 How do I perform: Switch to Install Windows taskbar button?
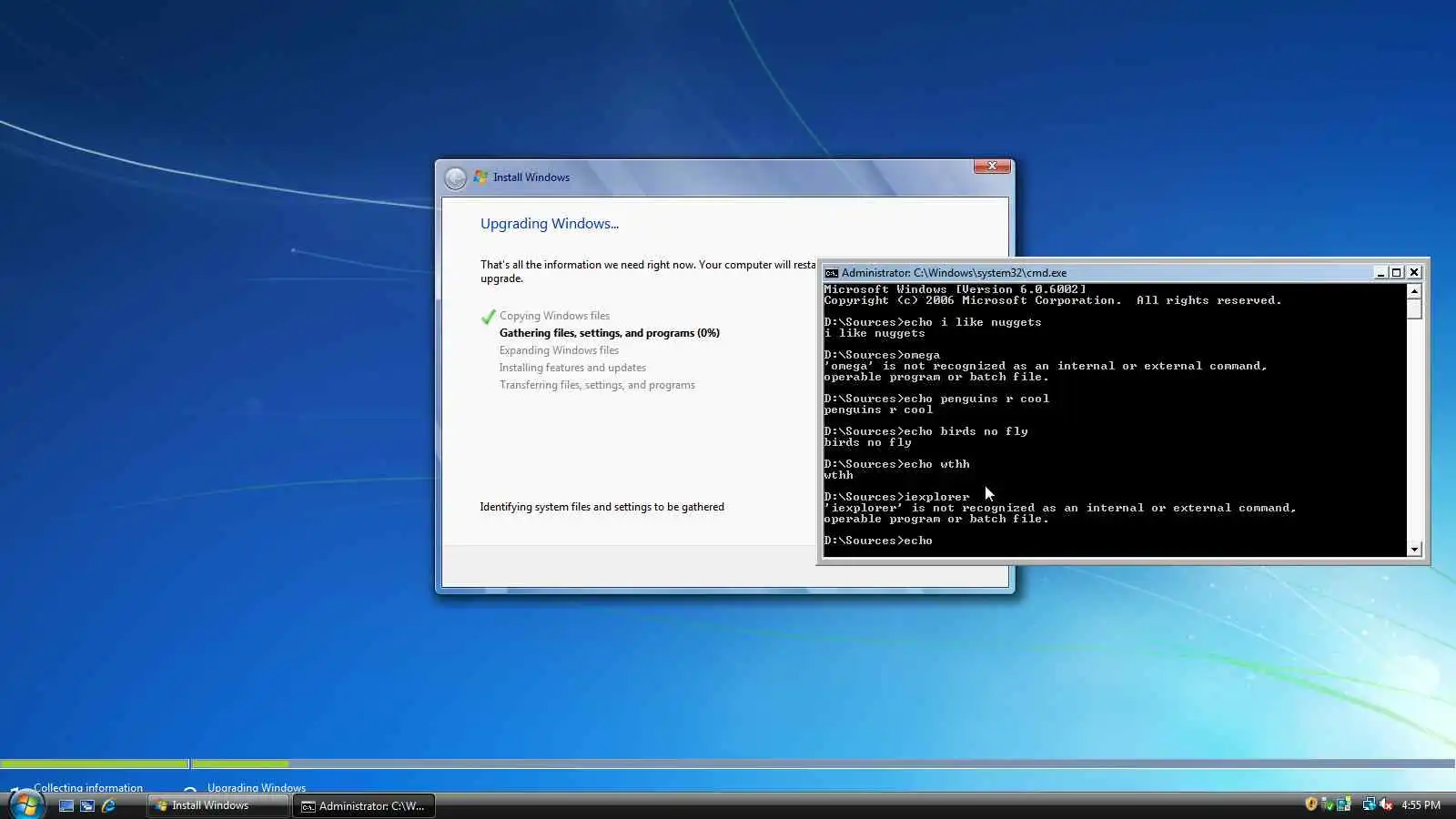[x=218, y=805]
